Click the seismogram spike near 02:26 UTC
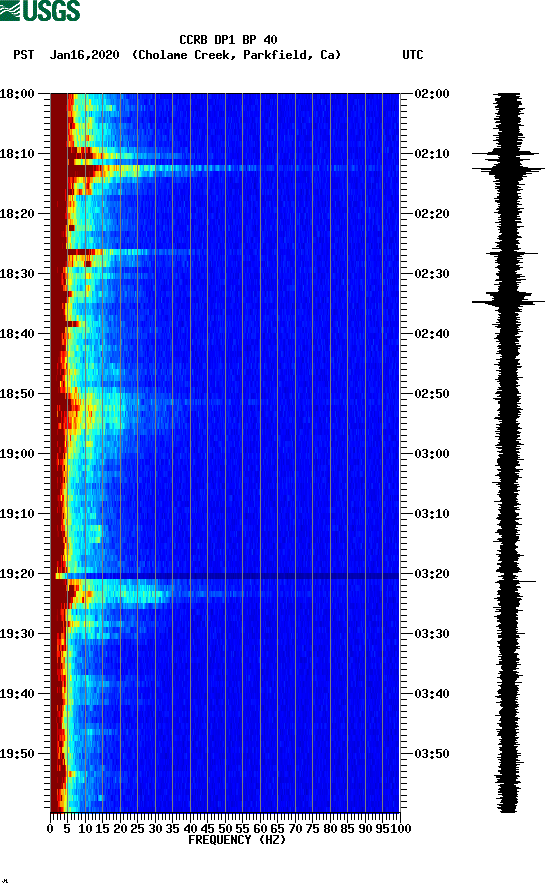 tap(512, 253)
